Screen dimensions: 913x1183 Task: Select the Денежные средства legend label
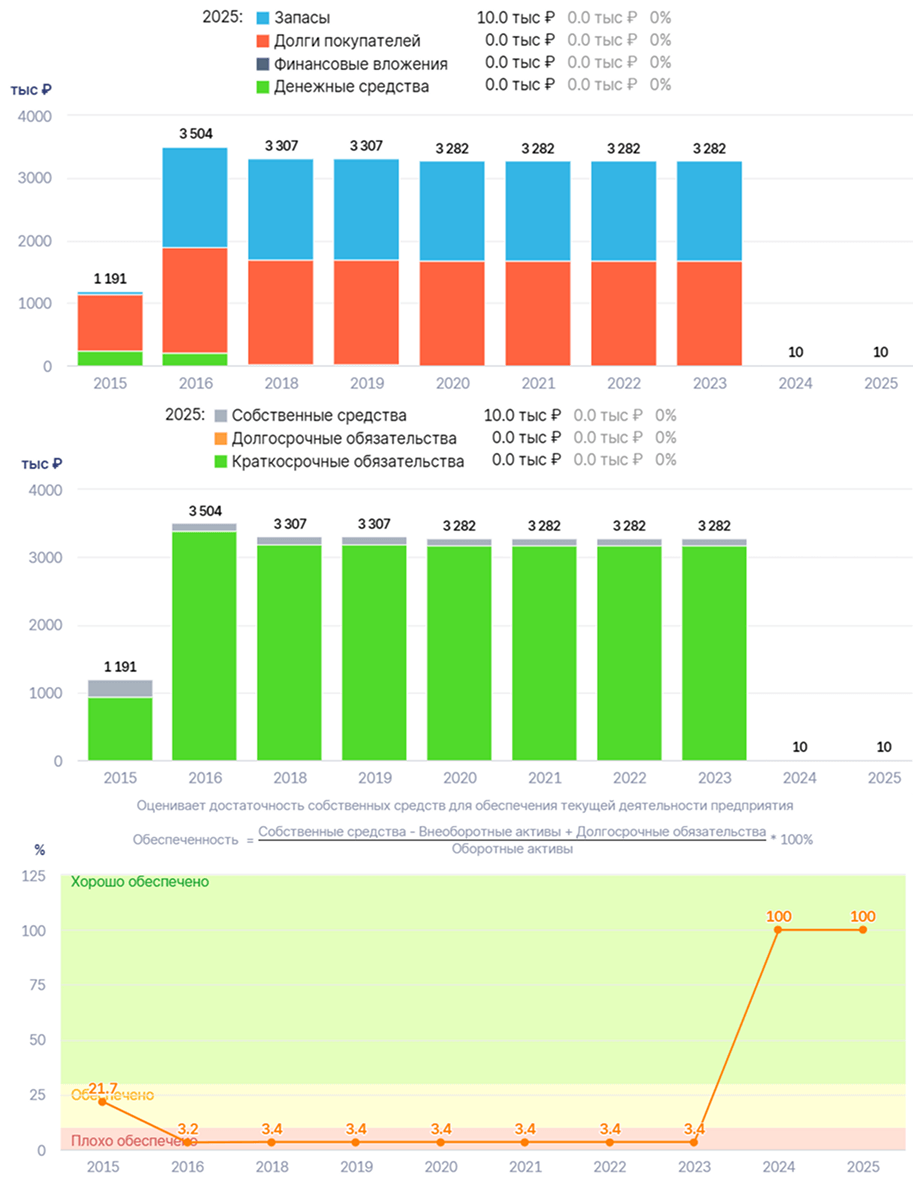[352, 87]
